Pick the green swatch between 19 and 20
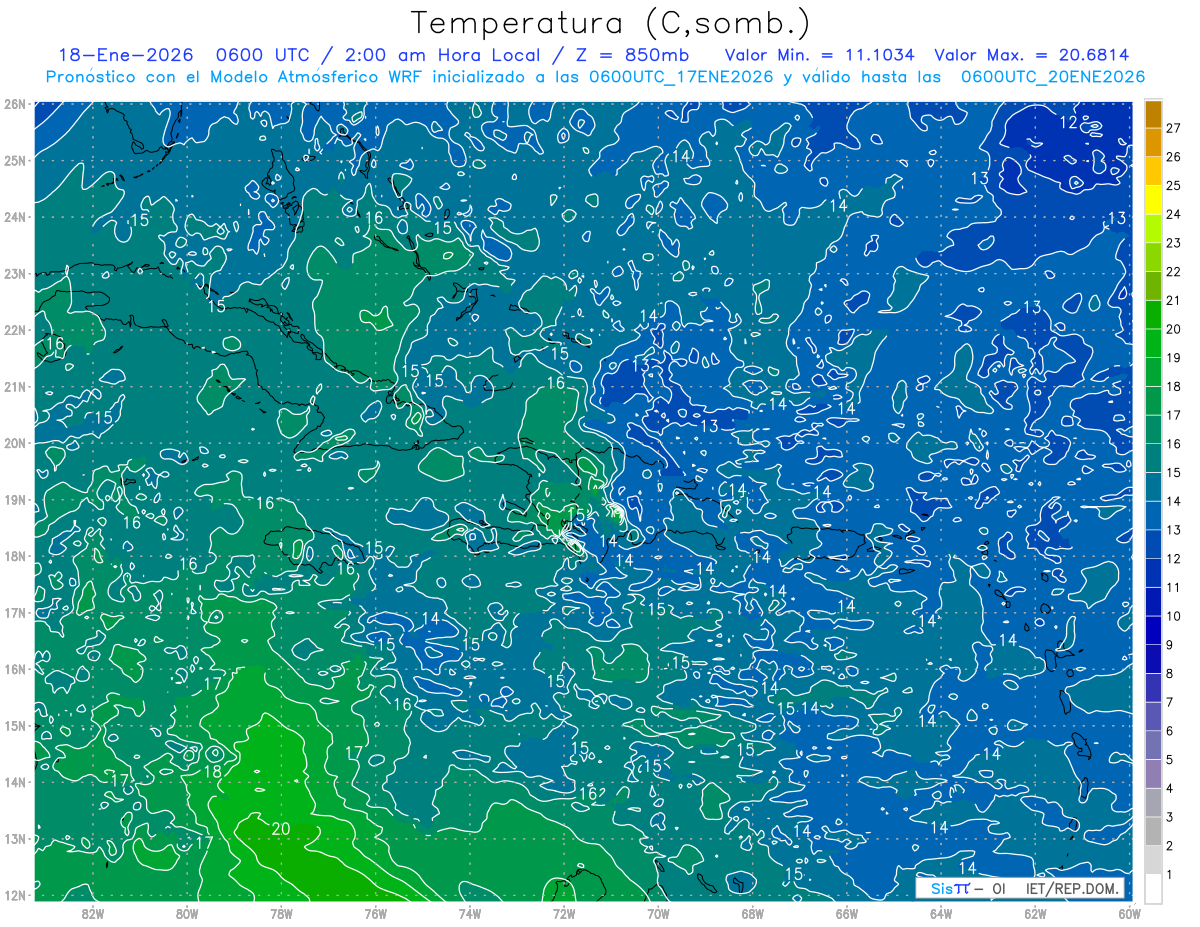 coord(1153,344)
